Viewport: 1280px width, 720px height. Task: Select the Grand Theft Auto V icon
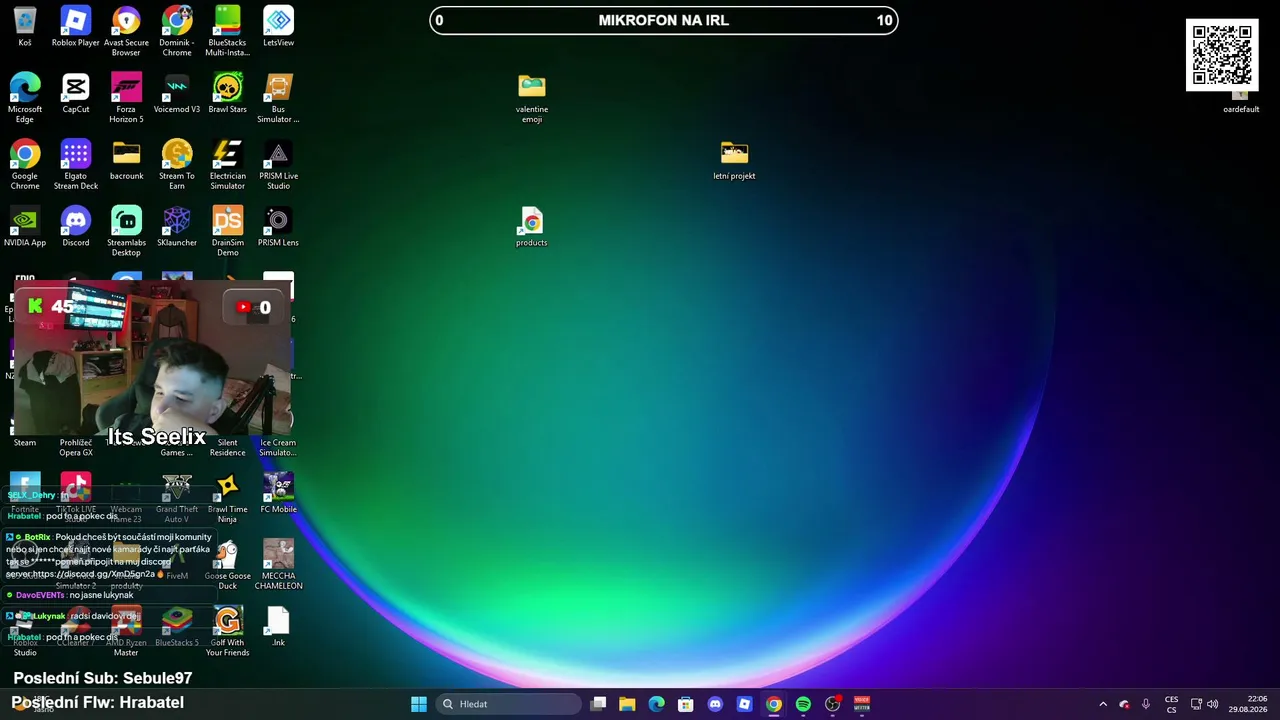(177, 498)
